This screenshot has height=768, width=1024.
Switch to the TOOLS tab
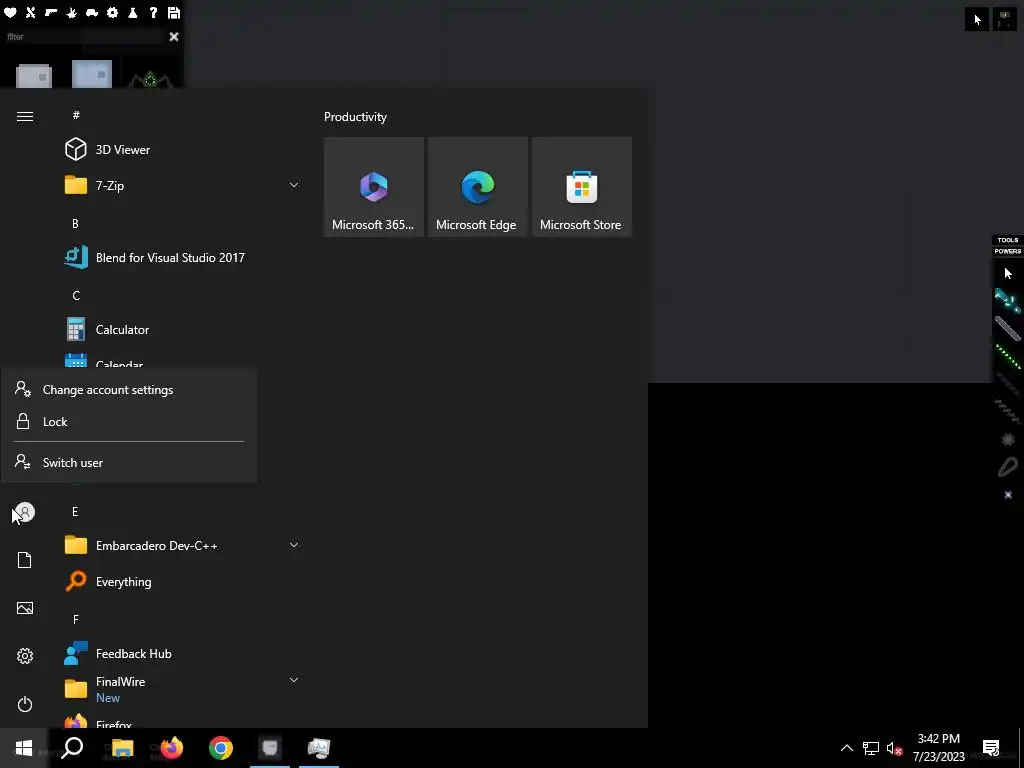(1008, 240)
